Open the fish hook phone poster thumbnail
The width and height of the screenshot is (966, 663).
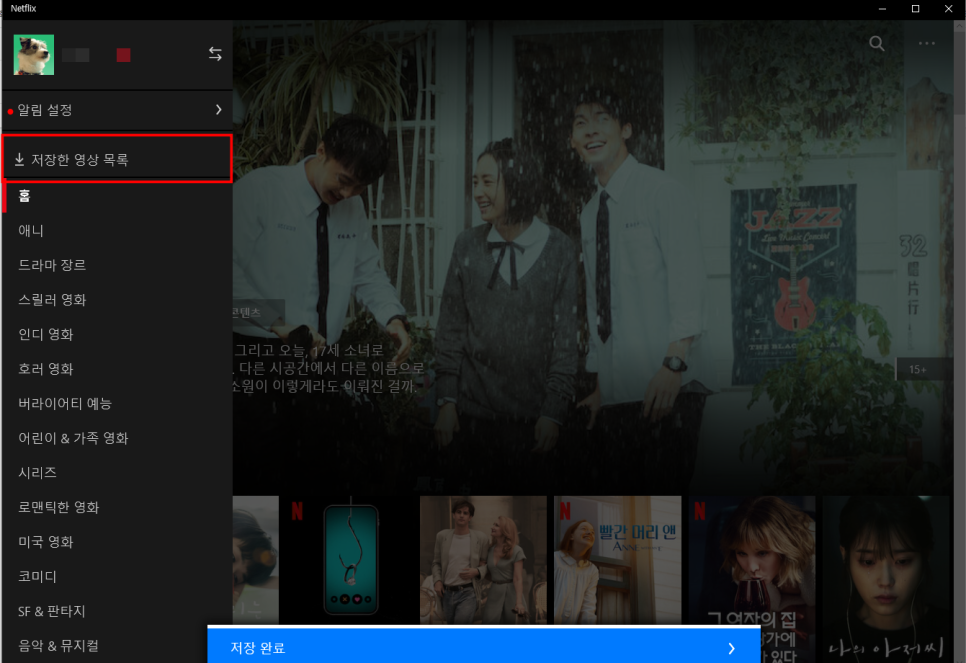click(x=350, y=560)
